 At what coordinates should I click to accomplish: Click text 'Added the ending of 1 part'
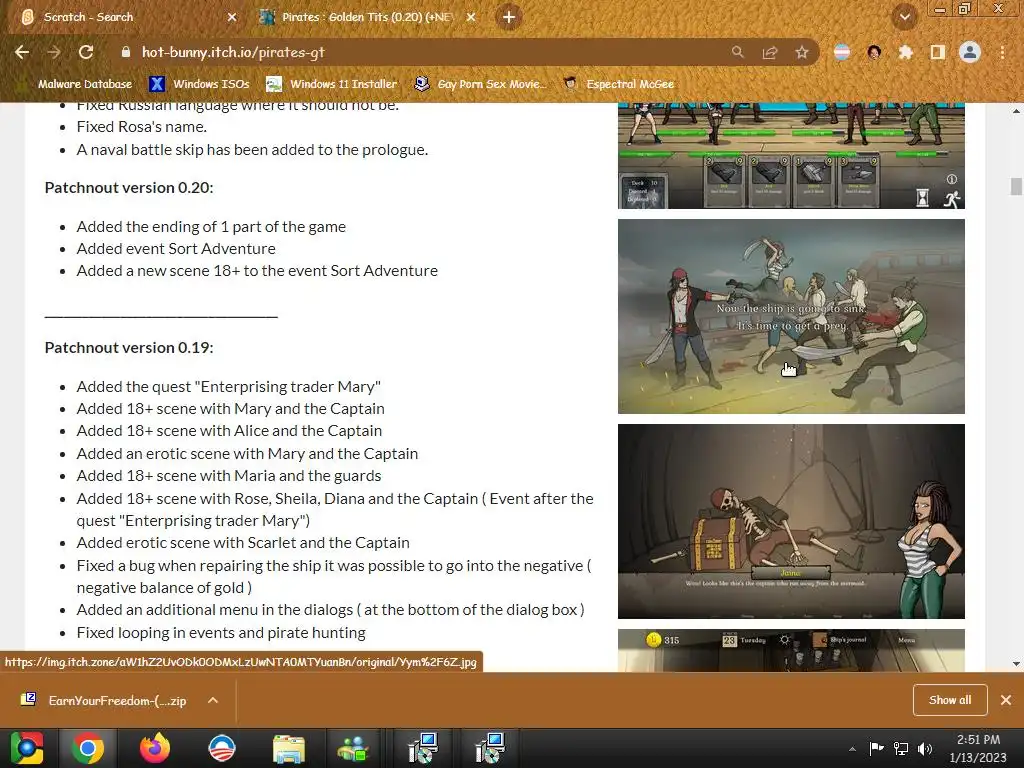[x=211, y=227]
